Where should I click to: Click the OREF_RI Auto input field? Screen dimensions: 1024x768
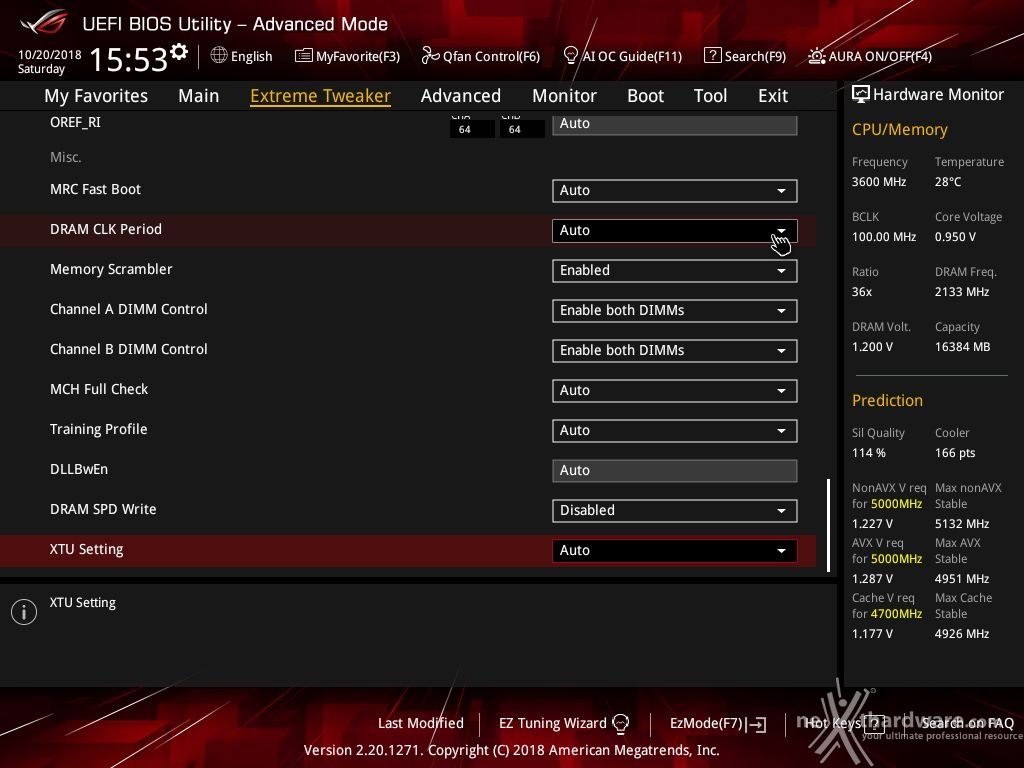(x=675, y=125)
